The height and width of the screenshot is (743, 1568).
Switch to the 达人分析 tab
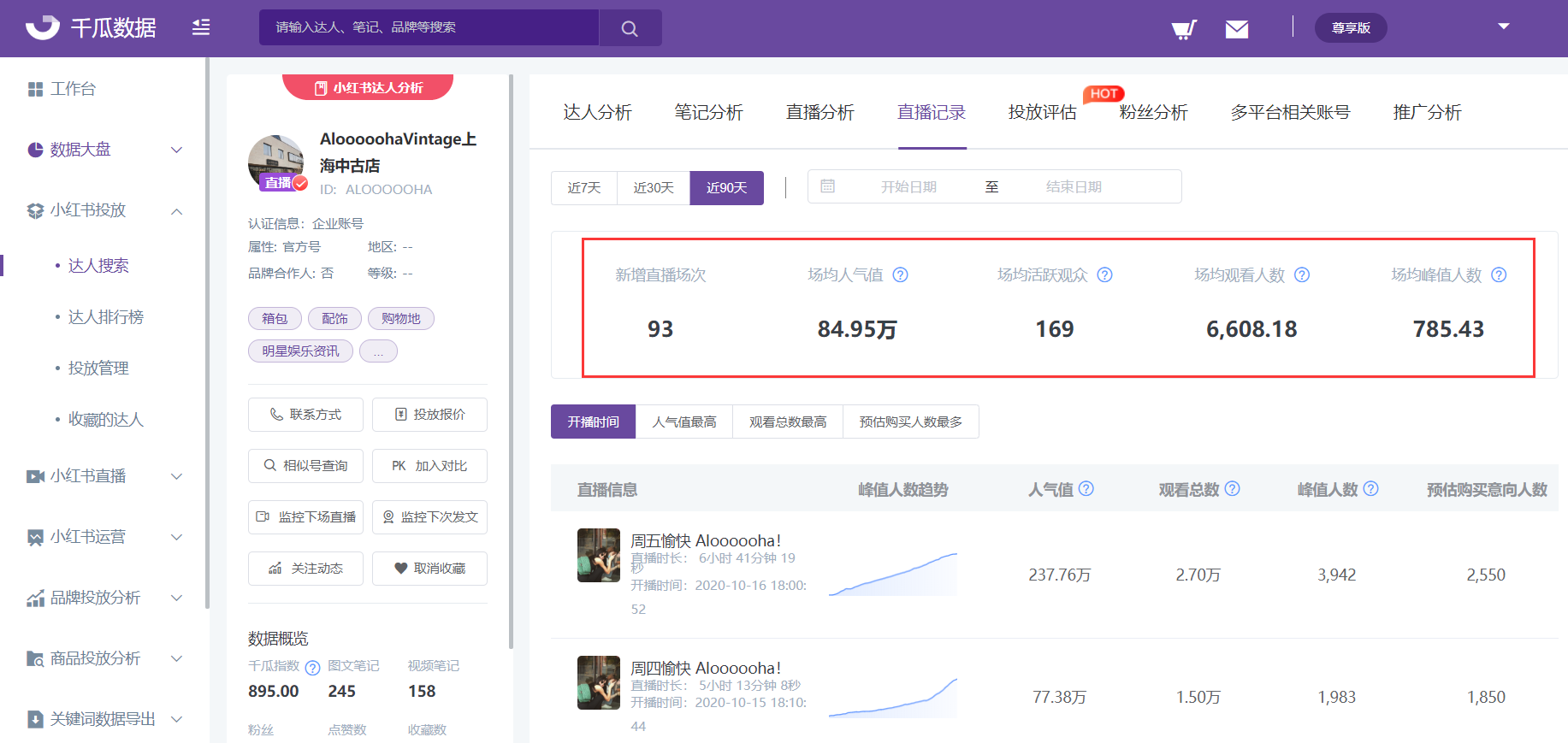coord(597,113)
